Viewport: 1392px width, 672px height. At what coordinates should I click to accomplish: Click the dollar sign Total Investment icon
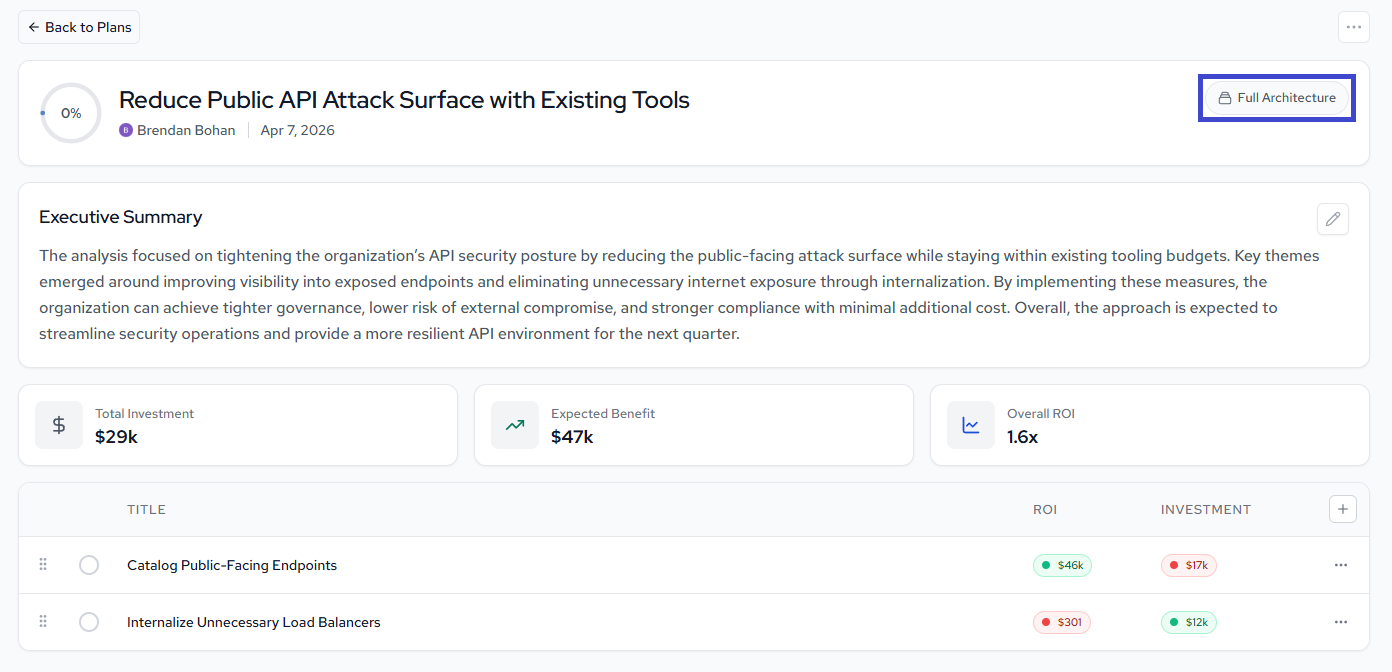59,425
